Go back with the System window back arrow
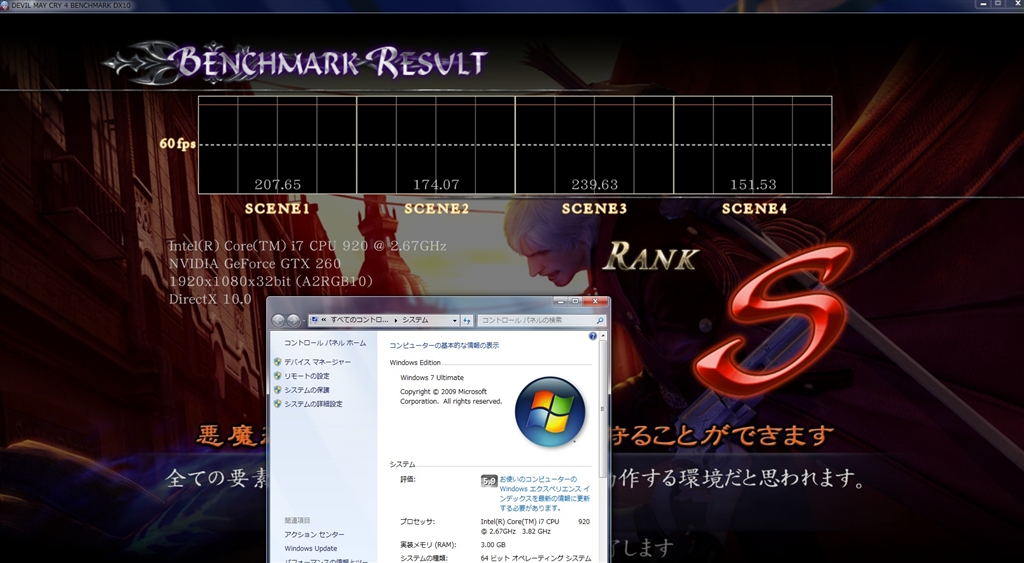This screenshot has height=563, width=1024. 278,320
